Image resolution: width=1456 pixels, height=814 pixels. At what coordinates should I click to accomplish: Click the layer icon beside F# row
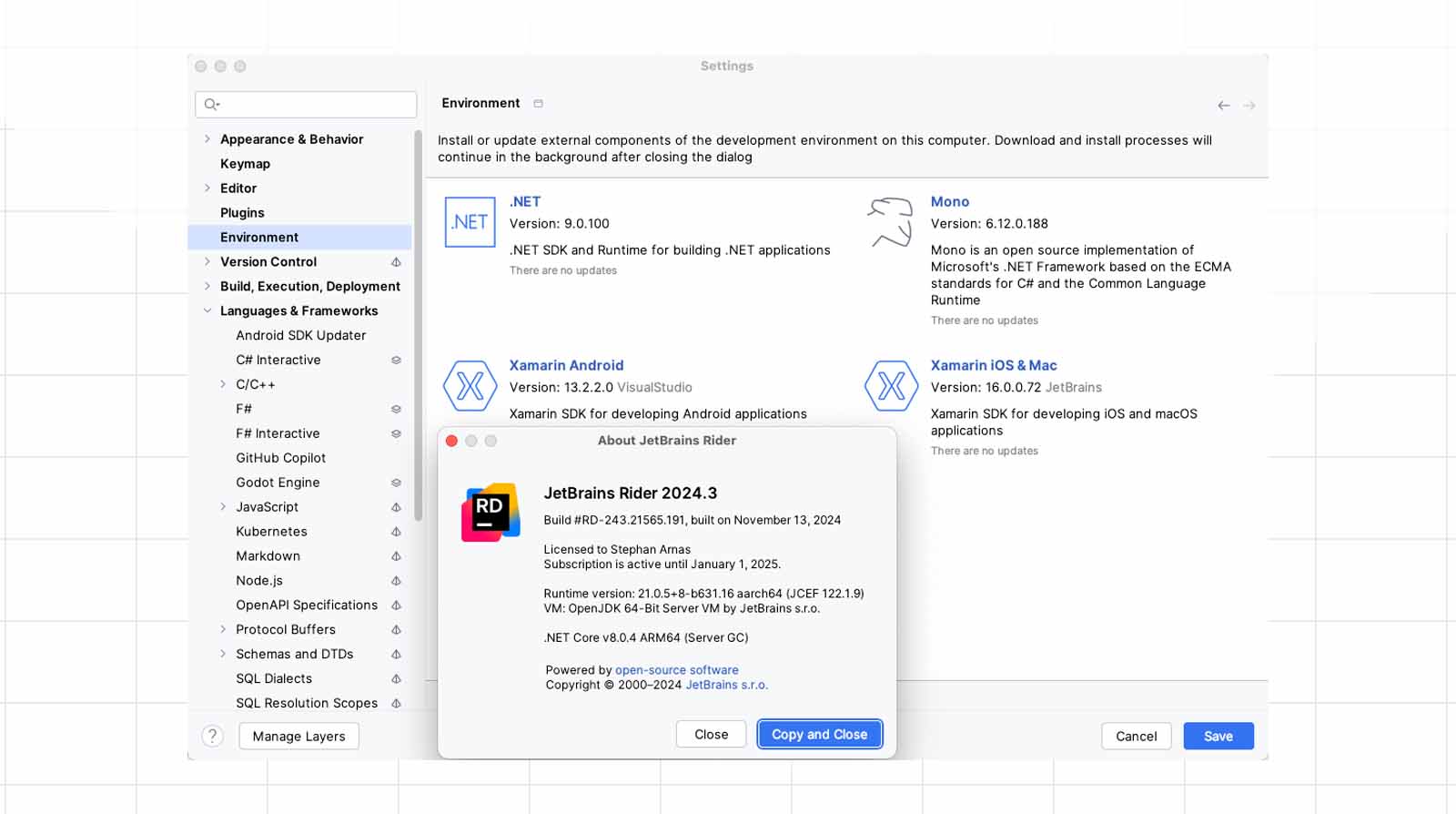pos(396,410)
